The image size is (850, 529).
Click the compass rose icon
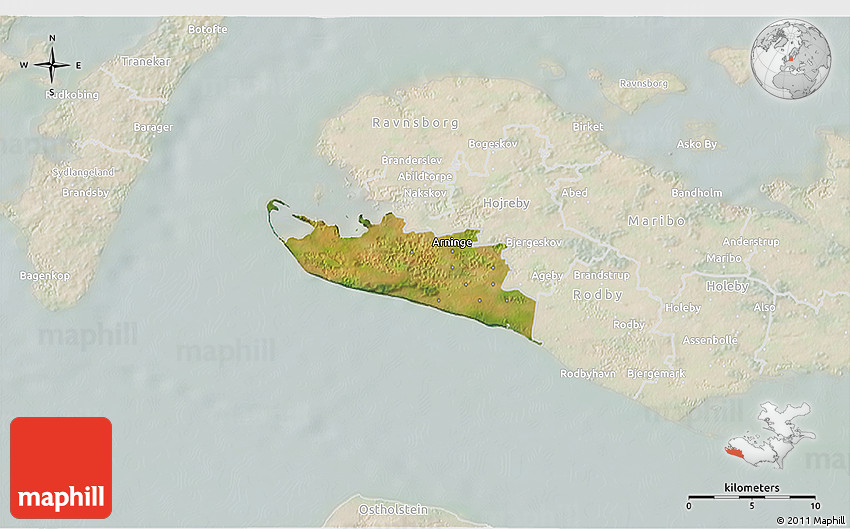(51, 66)
